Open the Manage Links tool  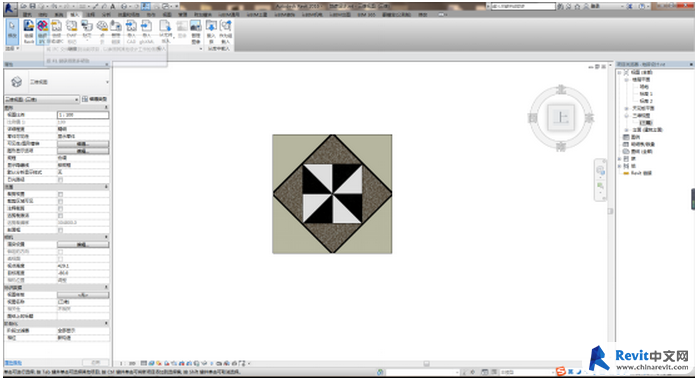coord(116,32)
